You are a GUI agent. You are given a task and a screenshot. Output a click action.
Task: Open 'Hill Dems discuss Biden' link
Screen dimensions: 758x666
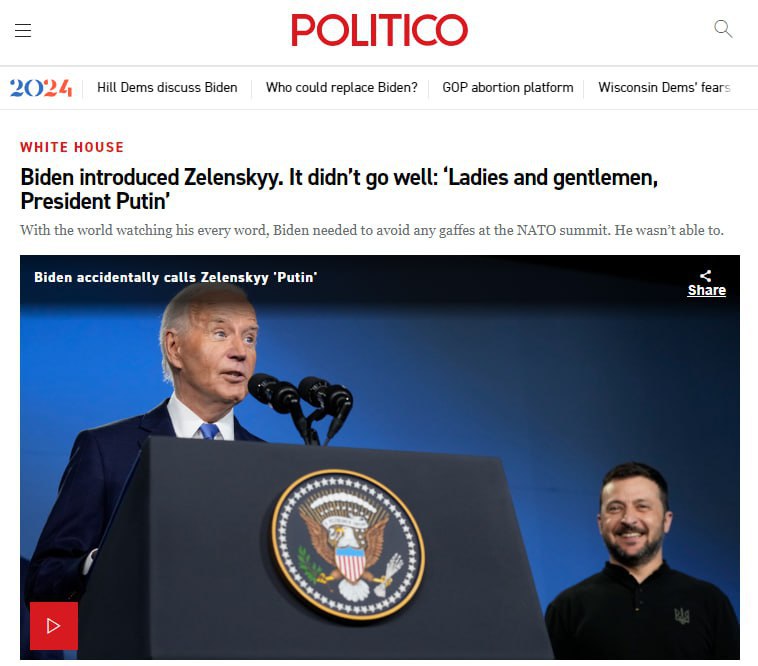(x=167, y=87)
